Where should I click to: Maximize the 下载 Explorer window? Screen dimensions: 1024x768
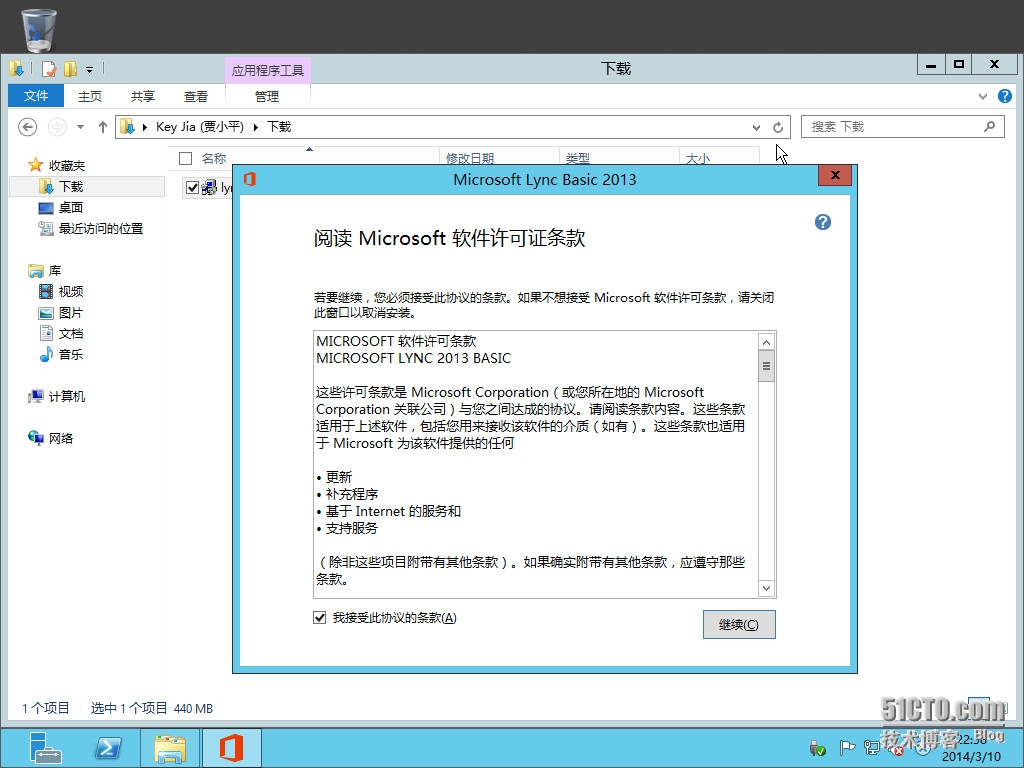[x=959, y=65]
